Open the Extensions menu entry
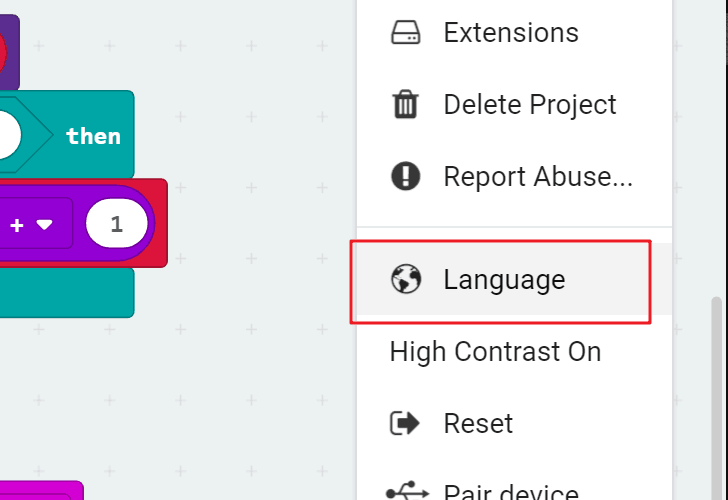 coord(510,33)
